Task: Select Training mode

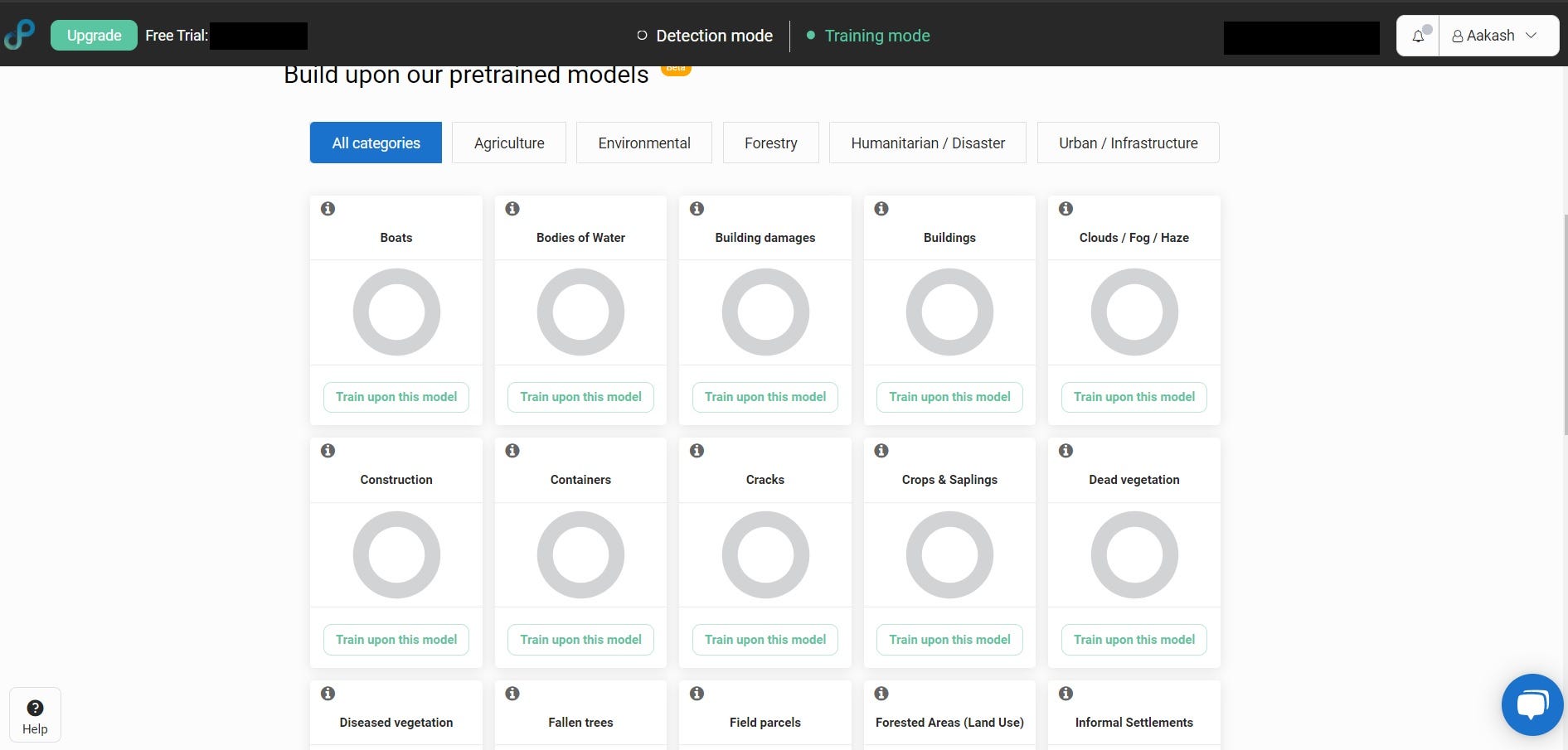Action: click(868, 36)
